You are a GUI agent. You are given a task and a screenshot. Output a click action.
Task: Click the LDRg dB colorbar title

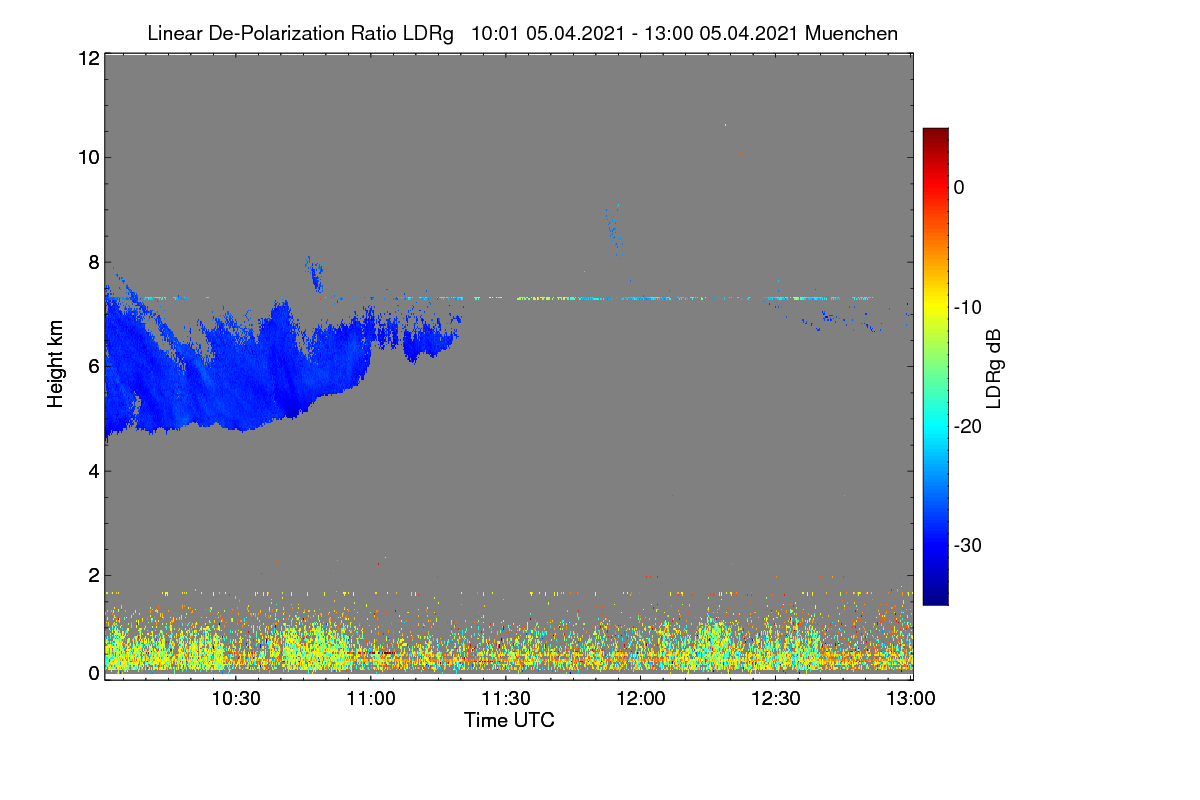(993, 366)
